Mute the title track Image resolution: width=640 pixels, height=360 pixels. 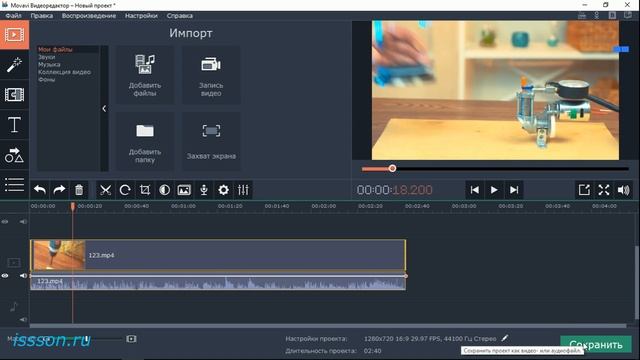[x=23, y=222]
